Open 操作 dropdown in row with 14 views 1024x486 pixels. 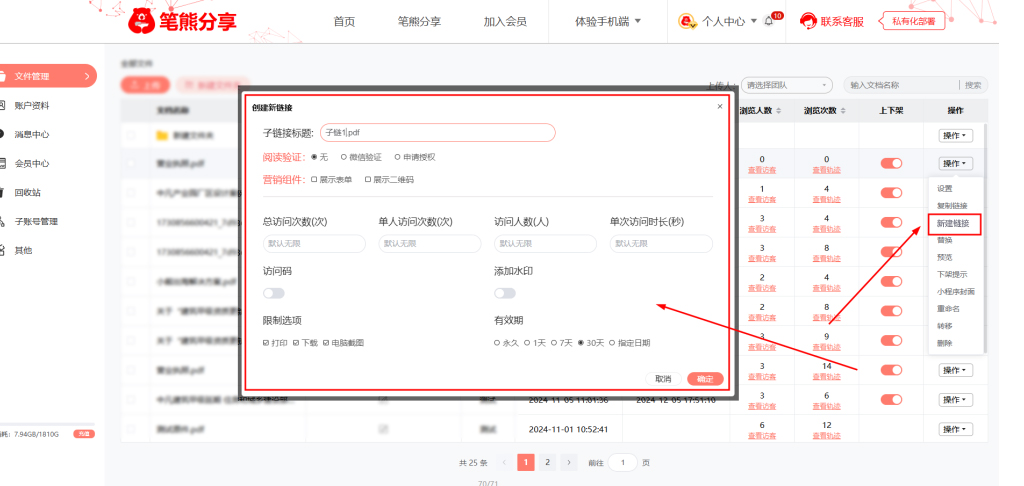coord(956,370)
